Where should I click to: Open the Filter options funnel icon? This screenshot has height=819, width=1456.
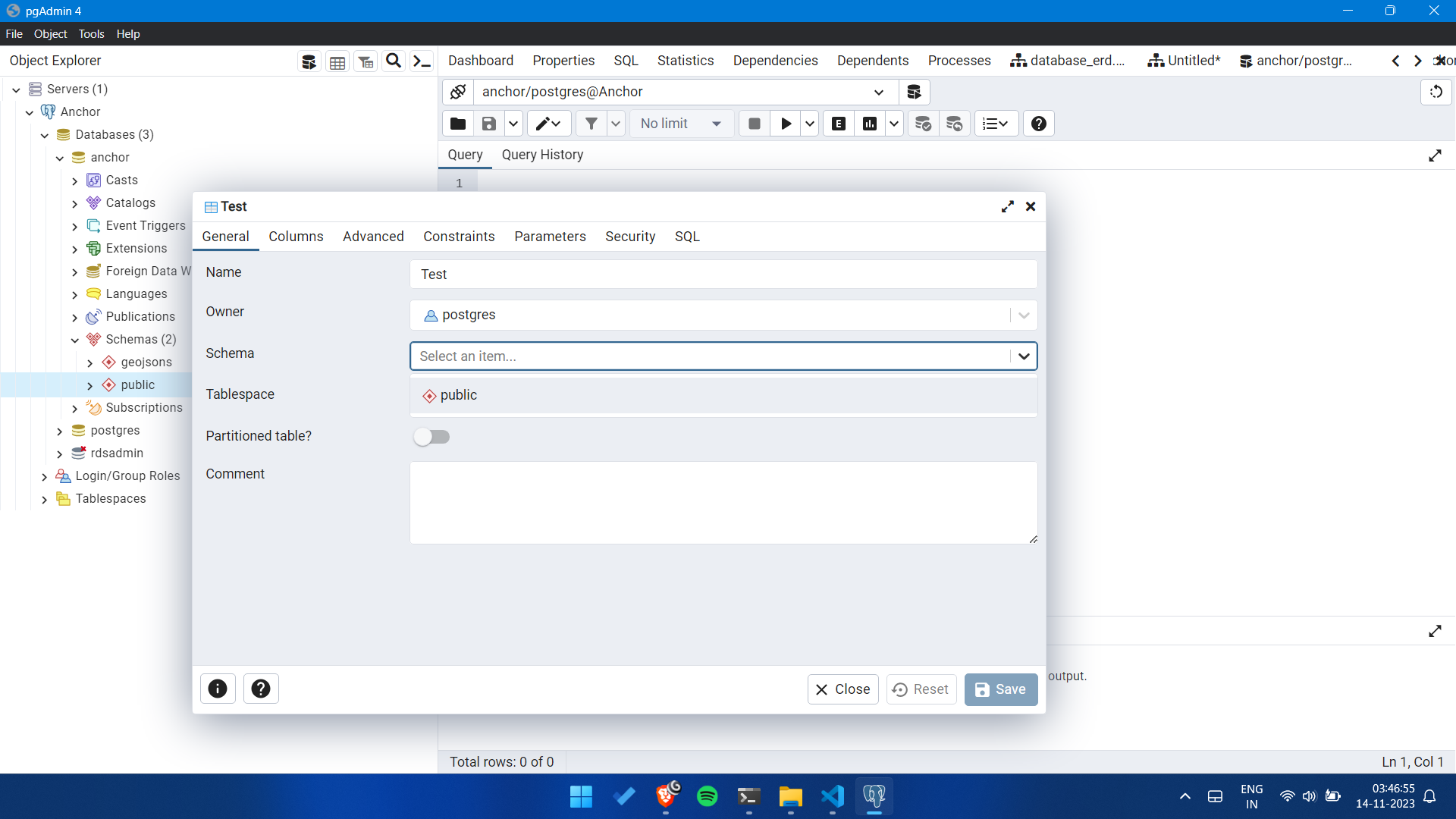(592, 123)
